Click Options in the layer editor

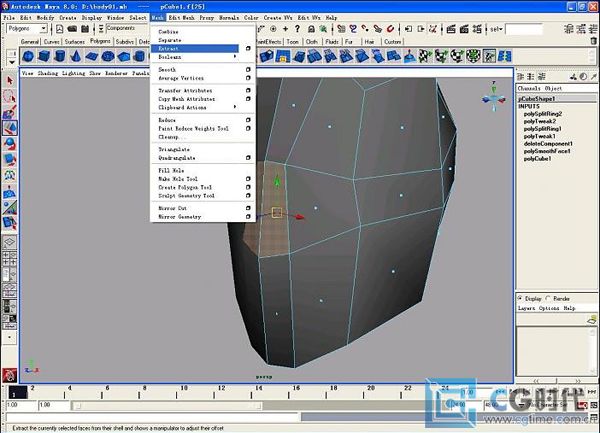pyautogui.click(x=549, y=308)
